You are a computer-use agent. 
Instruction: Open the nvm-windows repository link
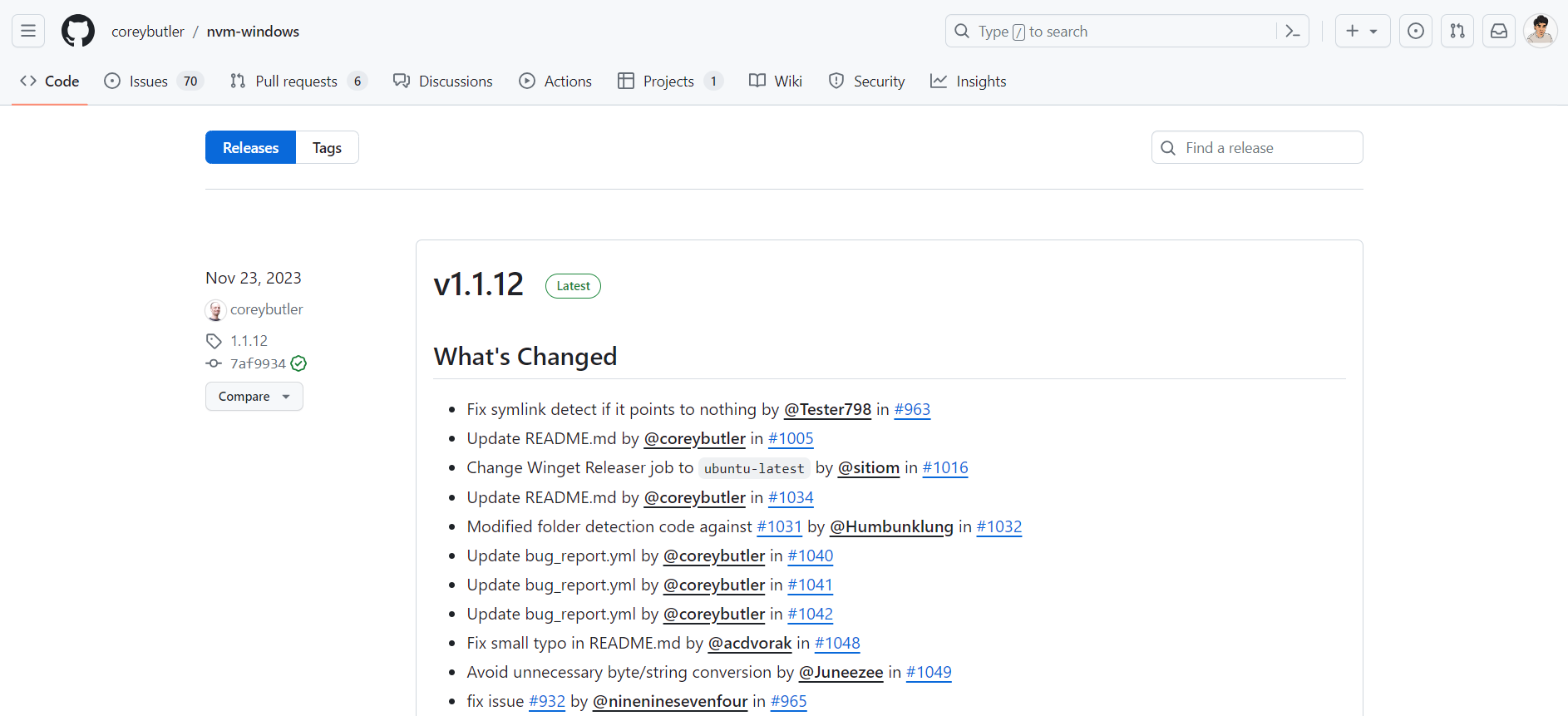click(x=253, y=31)
